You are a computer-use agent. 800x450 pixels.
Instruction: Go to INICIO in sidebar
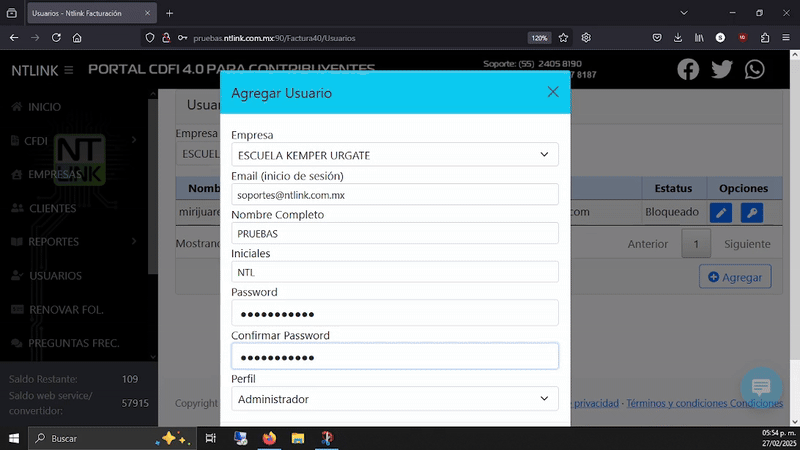click(x=37, y=107)
